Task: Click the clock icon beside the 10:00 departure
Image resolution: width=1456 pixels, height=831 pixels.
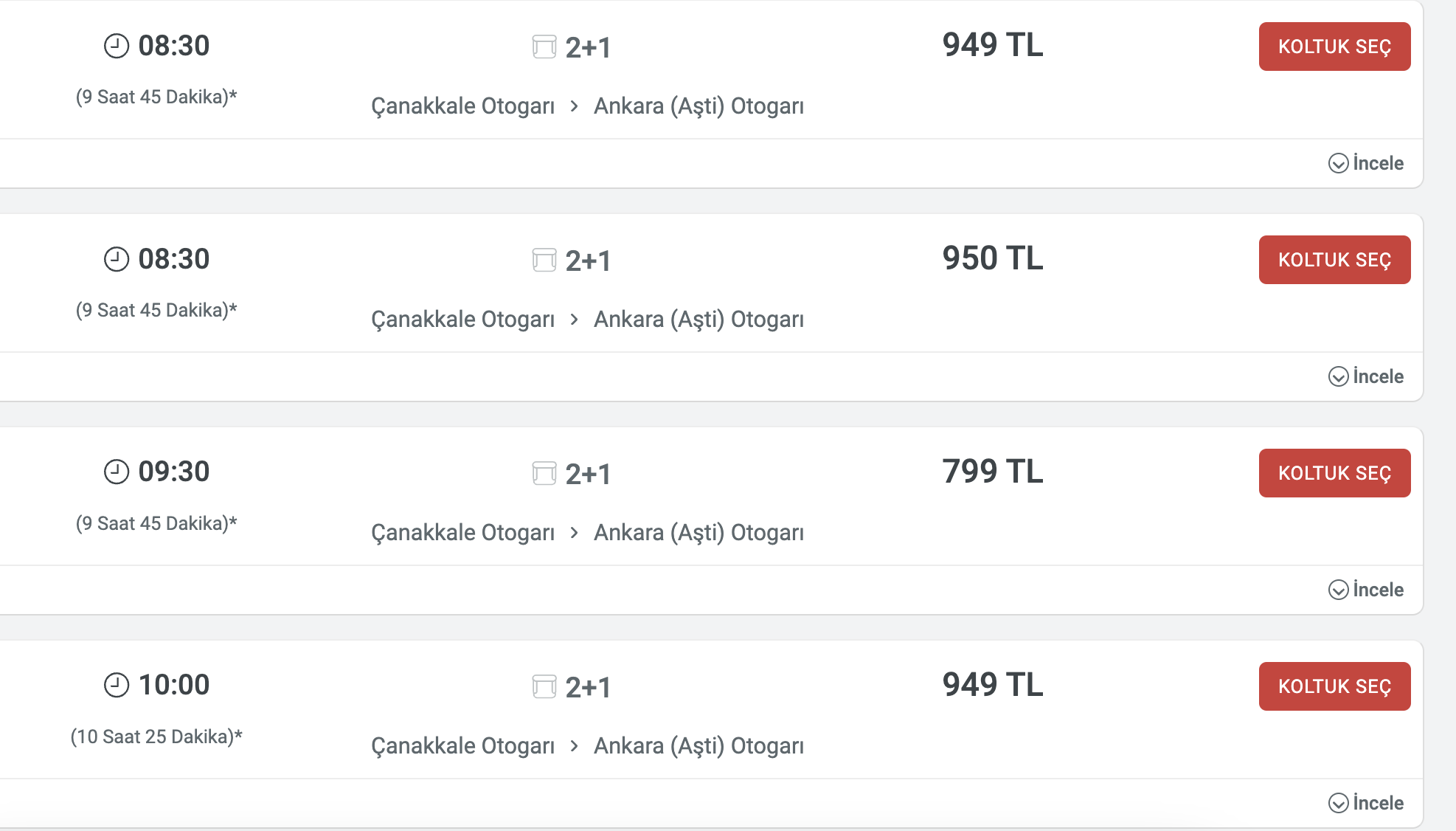Action: [x=116, y=685]
